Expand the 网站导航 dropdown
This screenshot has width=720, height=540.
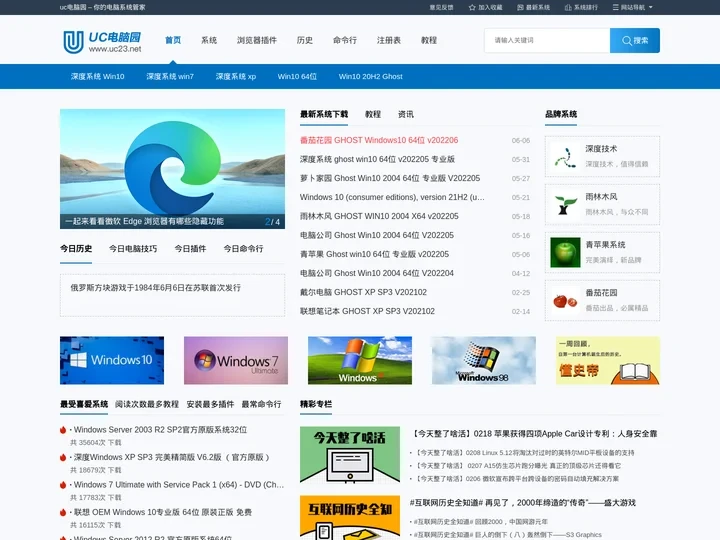click(632, 7)
